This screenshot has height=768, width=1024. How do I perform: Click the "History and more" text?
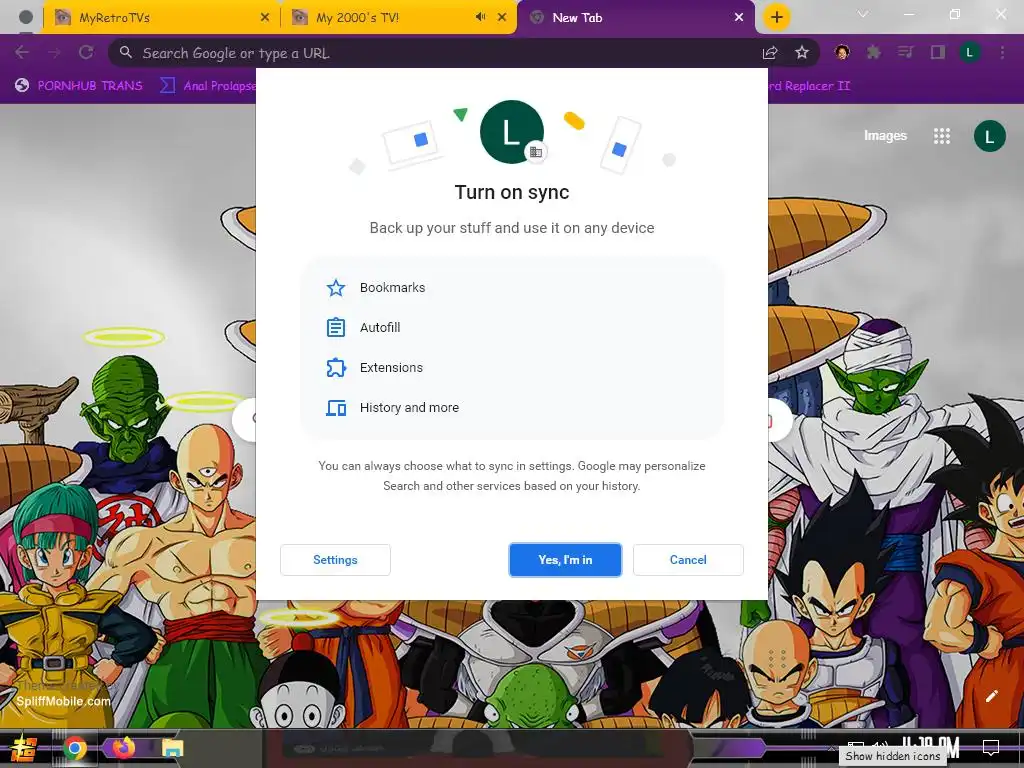409,408
